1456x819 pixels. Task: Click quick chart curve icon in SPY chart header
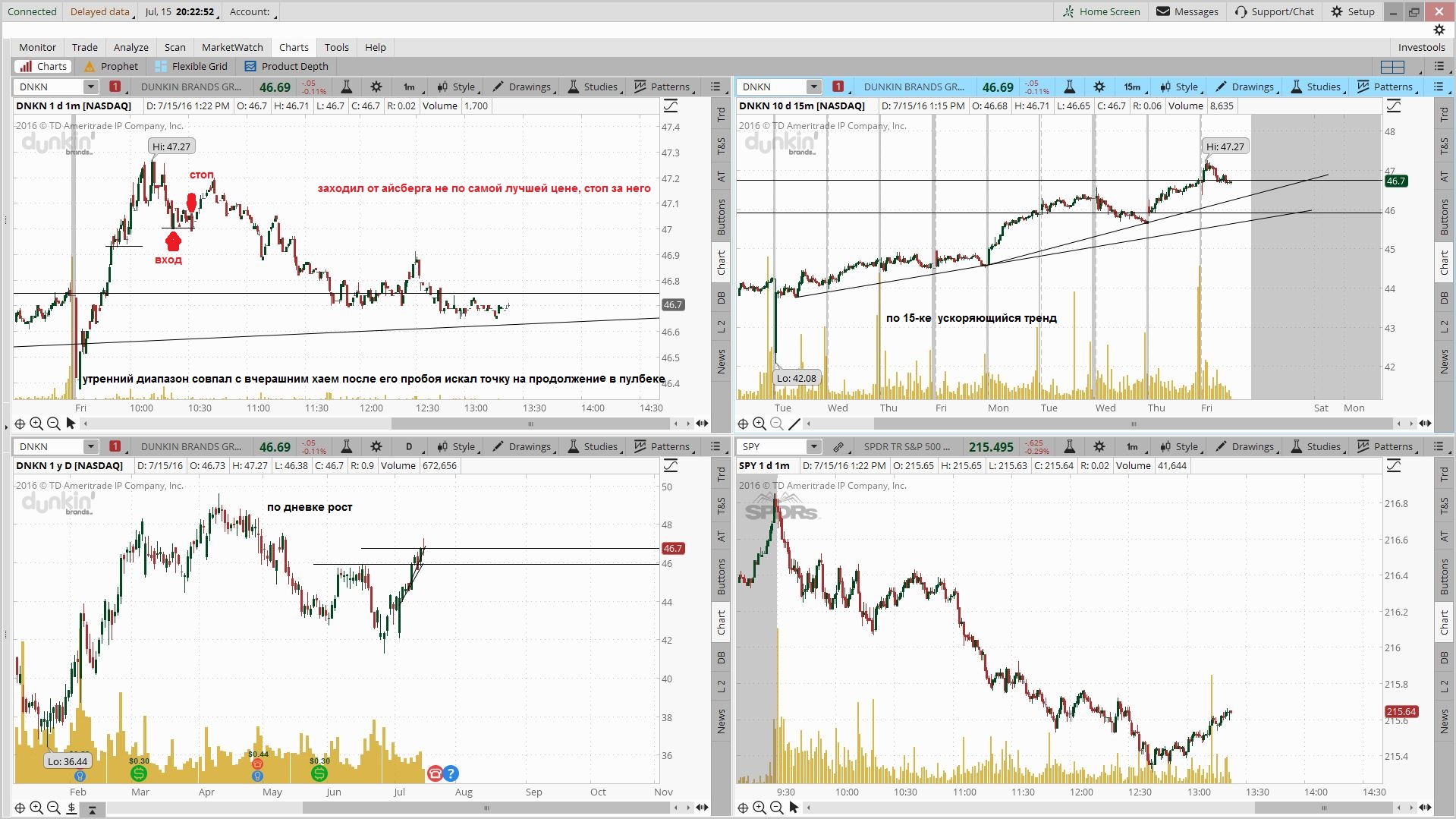click(x=1394, y=465)
